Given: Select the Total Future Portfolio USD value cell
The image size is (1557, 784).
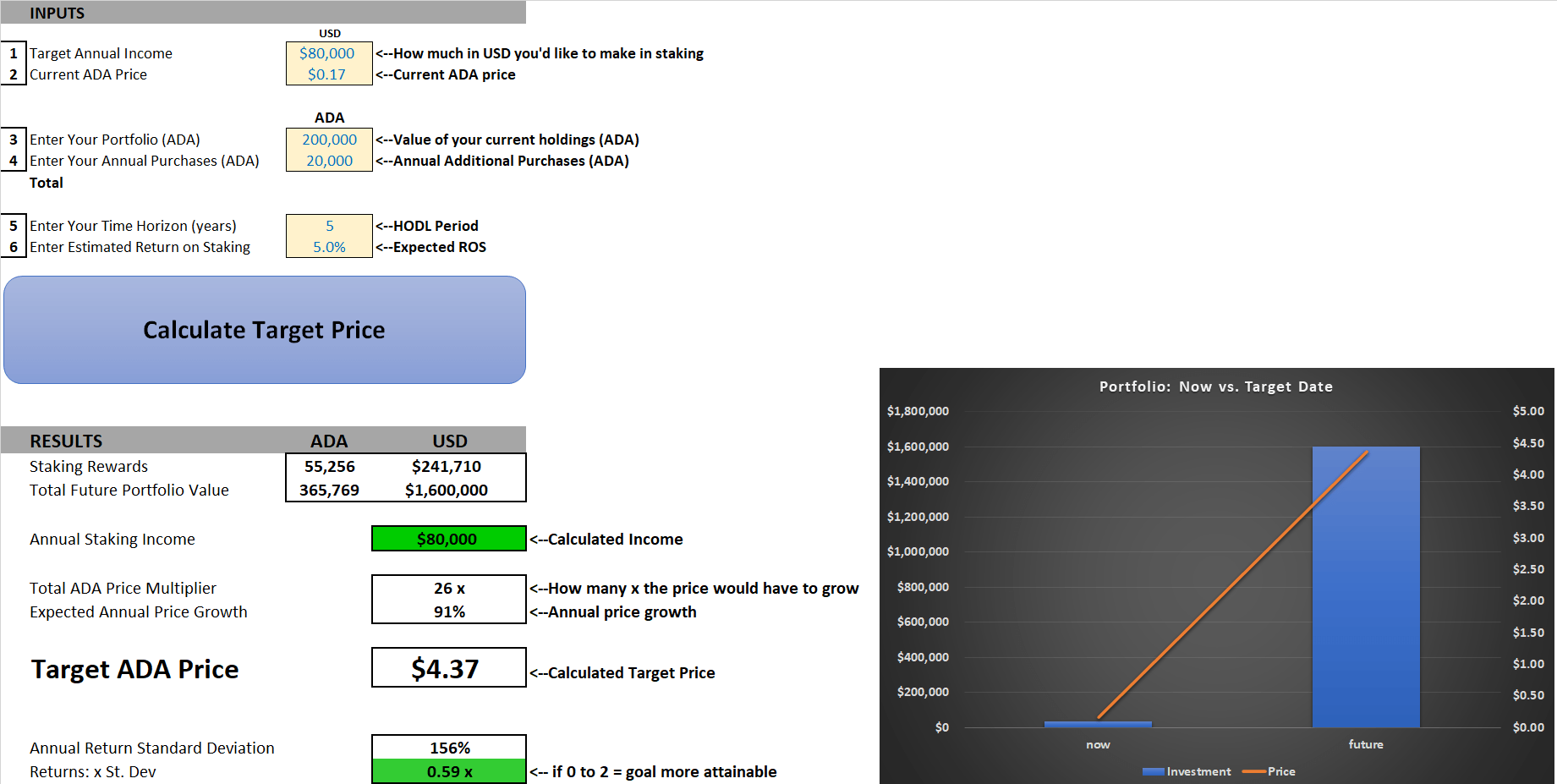Looking at the screenshot, I should (x=447, y=490).
